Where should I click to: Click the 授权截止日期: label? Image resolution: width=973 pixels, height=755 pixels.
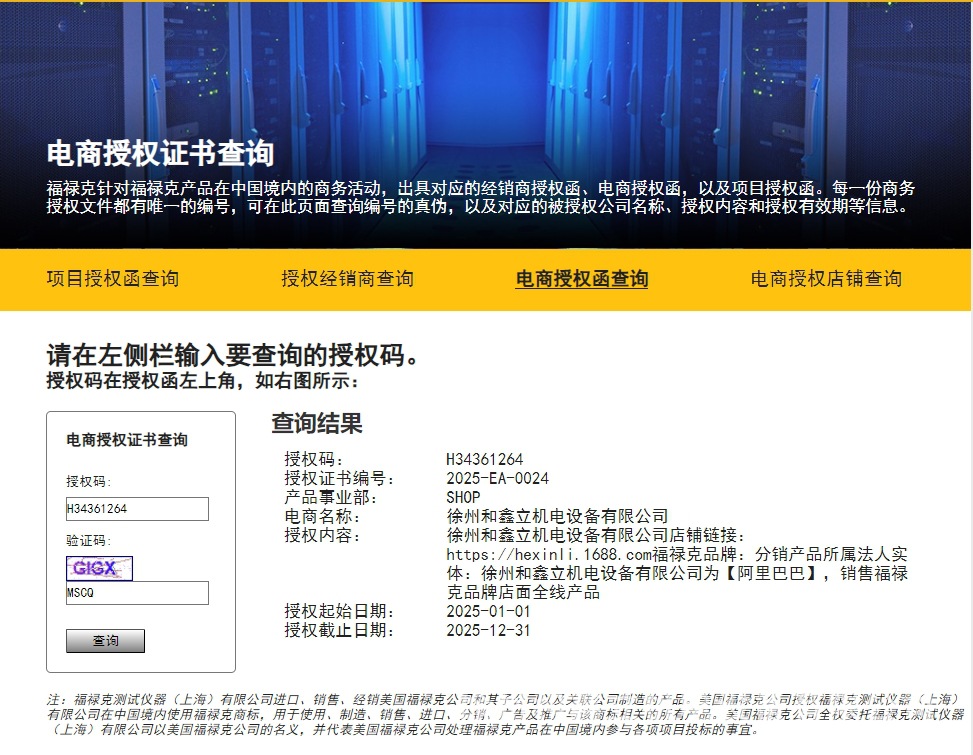[339, 630]
